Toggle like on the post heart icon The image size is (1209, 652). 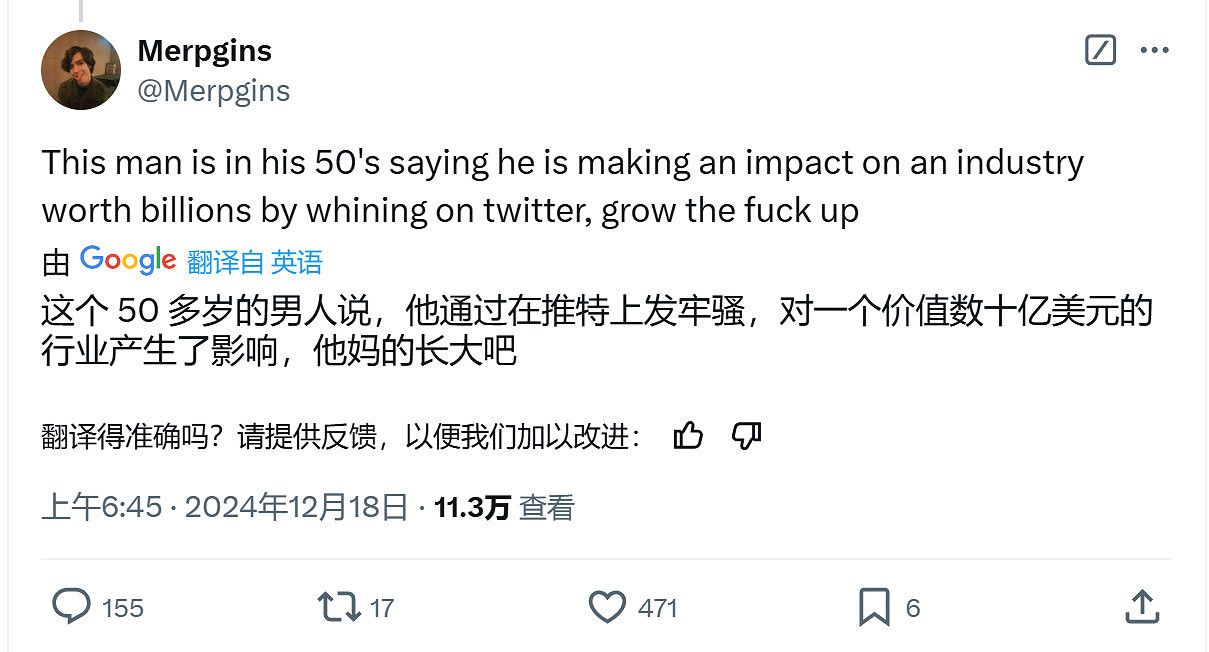(607, 607)
